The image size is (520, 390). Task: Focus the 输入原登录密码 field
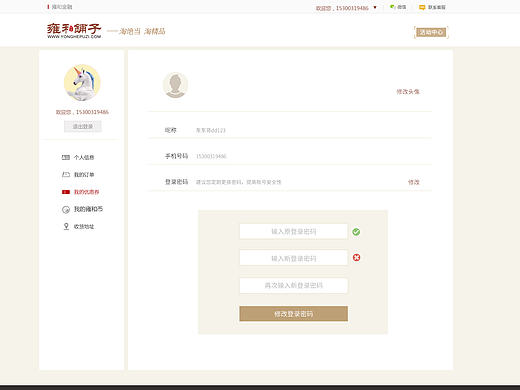[293, 231]
